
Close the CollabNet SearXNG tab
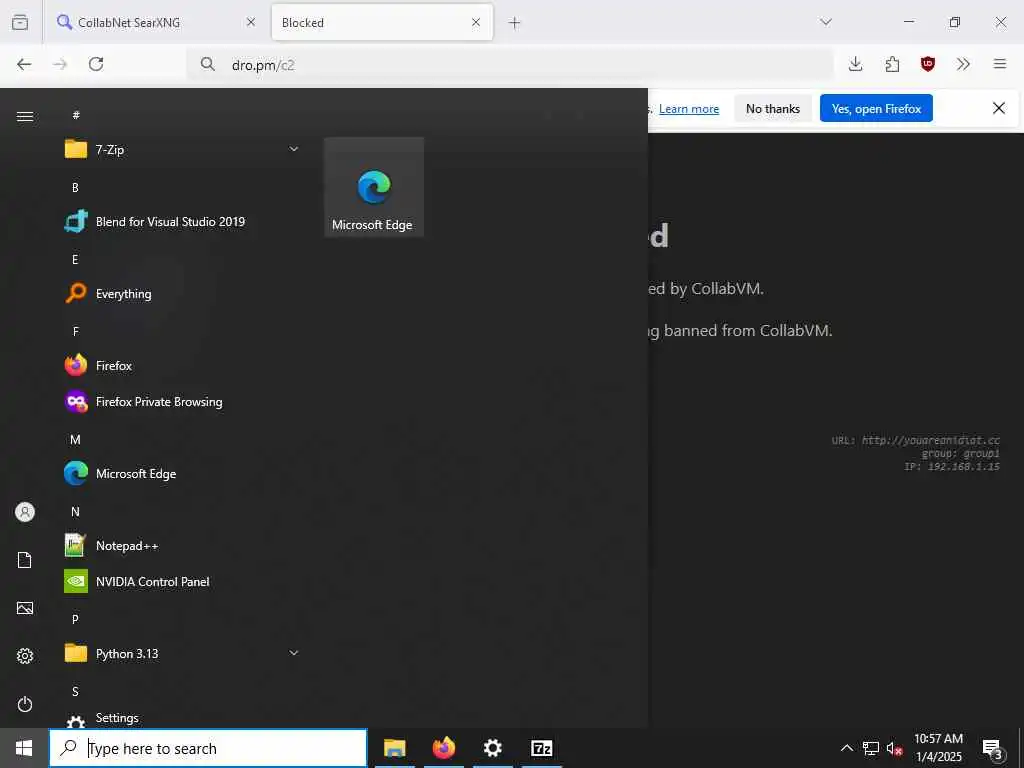coord(251,22)
